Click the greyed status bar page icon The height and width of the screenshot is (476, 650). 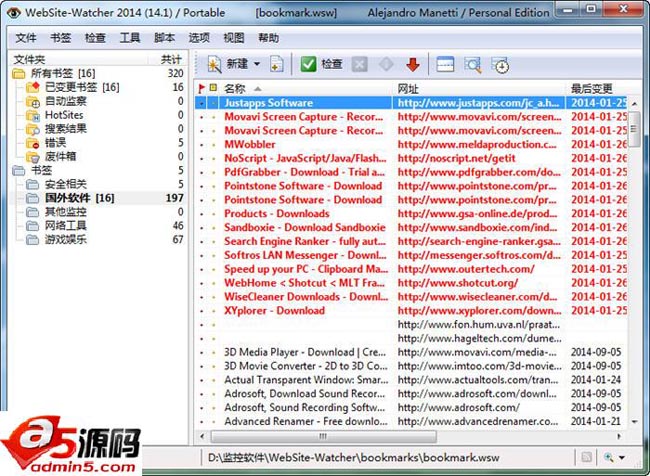click(x=586, y=457)
